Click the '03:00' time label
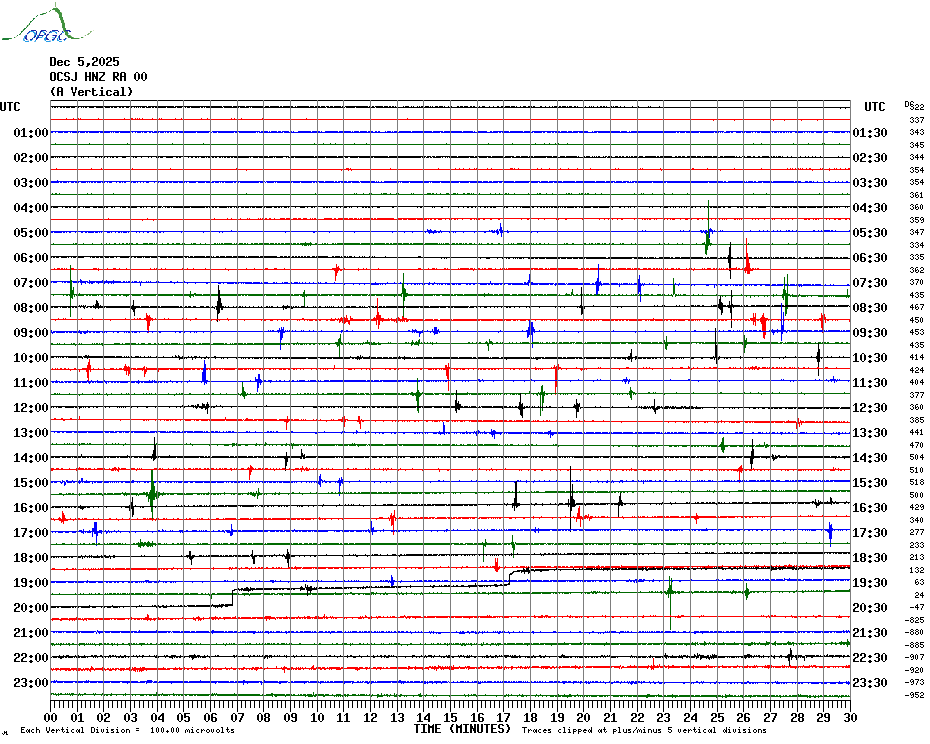The width and height of the screenshot is (930, 744). [31, 182]
